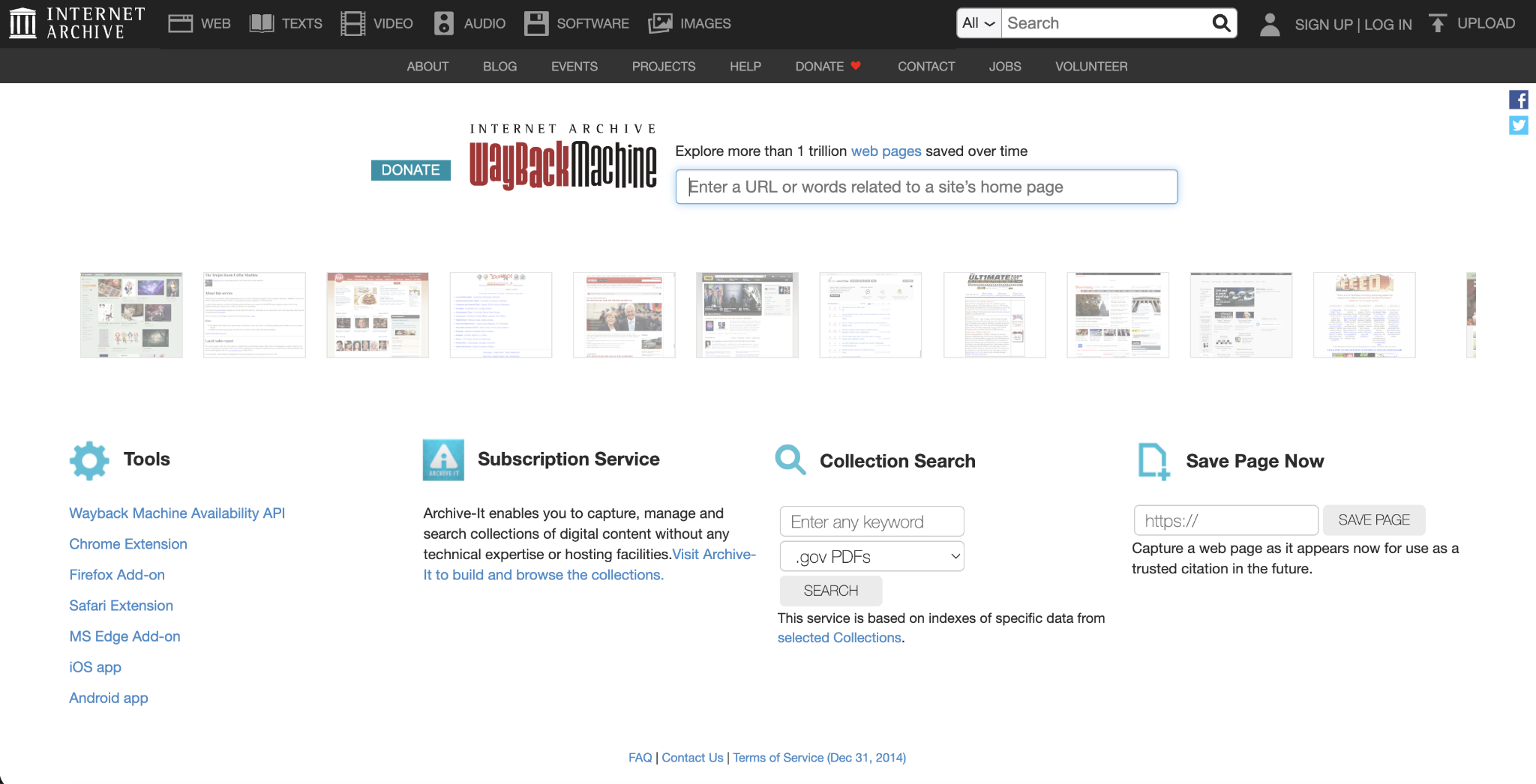The width and height of the screenshot is (1536, 784).
Task: Open the Help menu item
Action: tap(745, 67)
